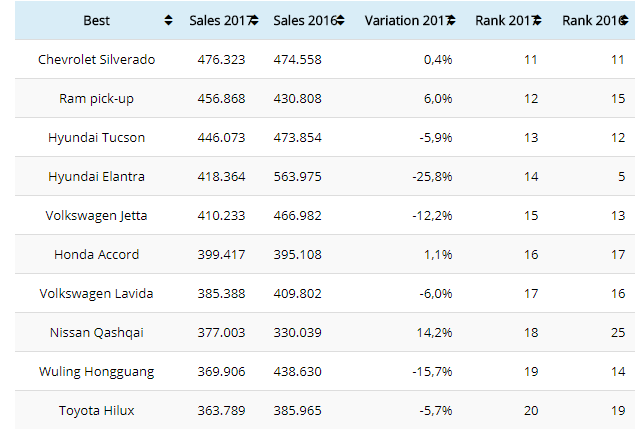Viewport: 644px width, 436px height.
Task: Click Rank 2016 value 5 for Hyundai Elantra
Action: click(622, 177)
